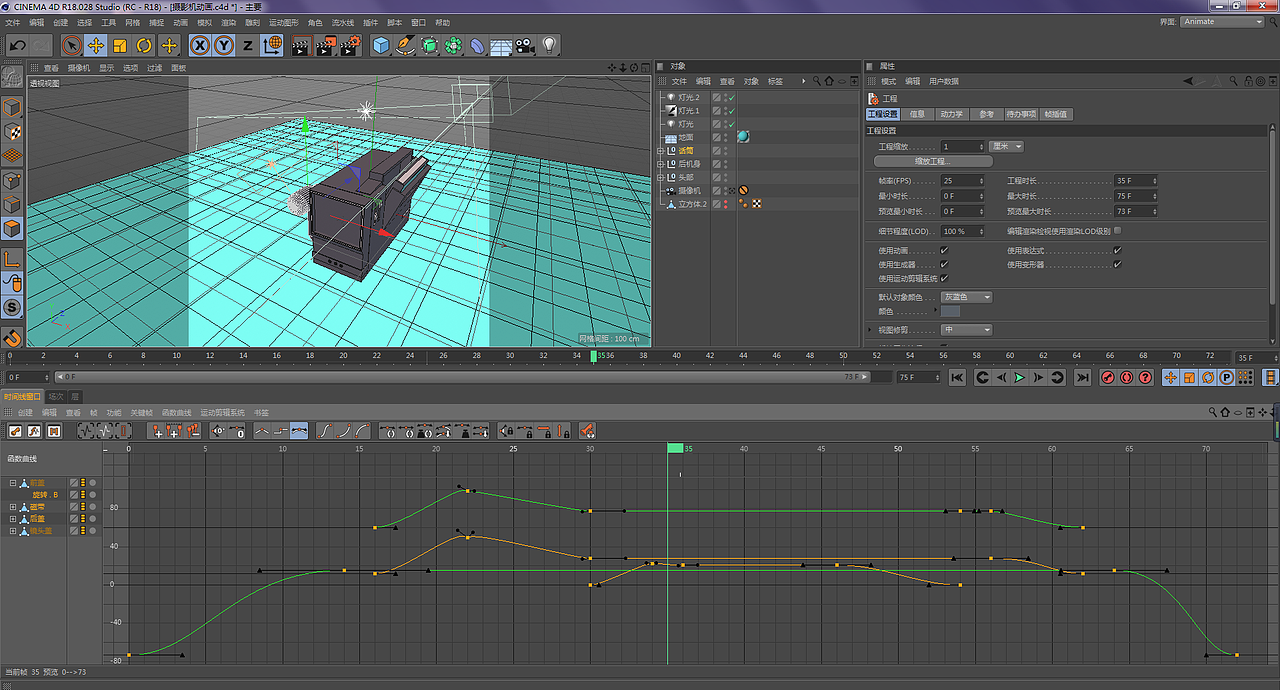Toggle 使用生成器 checkbox

(944, 264)
